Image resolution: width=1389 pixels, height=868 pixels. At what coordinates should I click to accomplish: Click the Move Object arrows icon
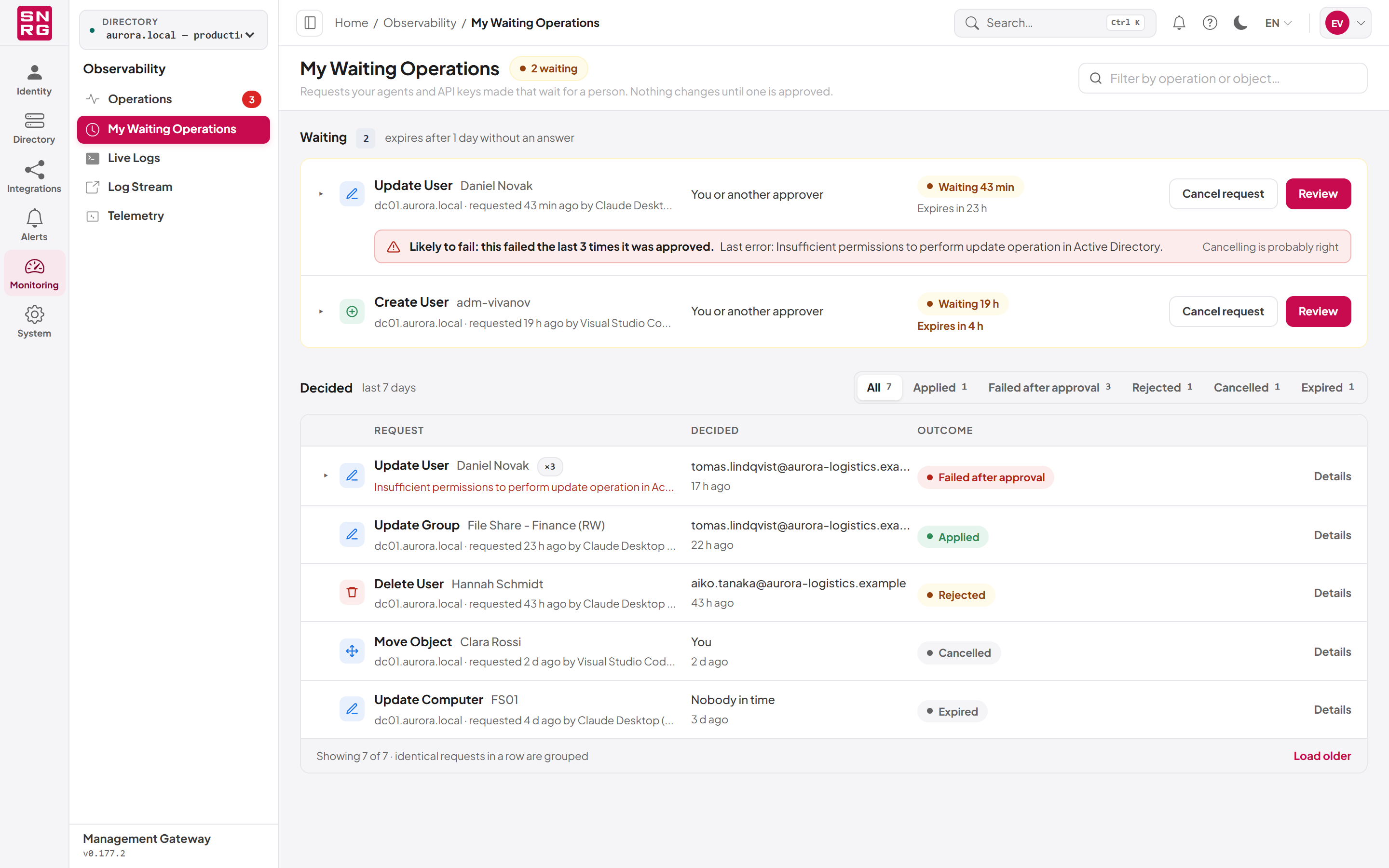tap(352, 651)
